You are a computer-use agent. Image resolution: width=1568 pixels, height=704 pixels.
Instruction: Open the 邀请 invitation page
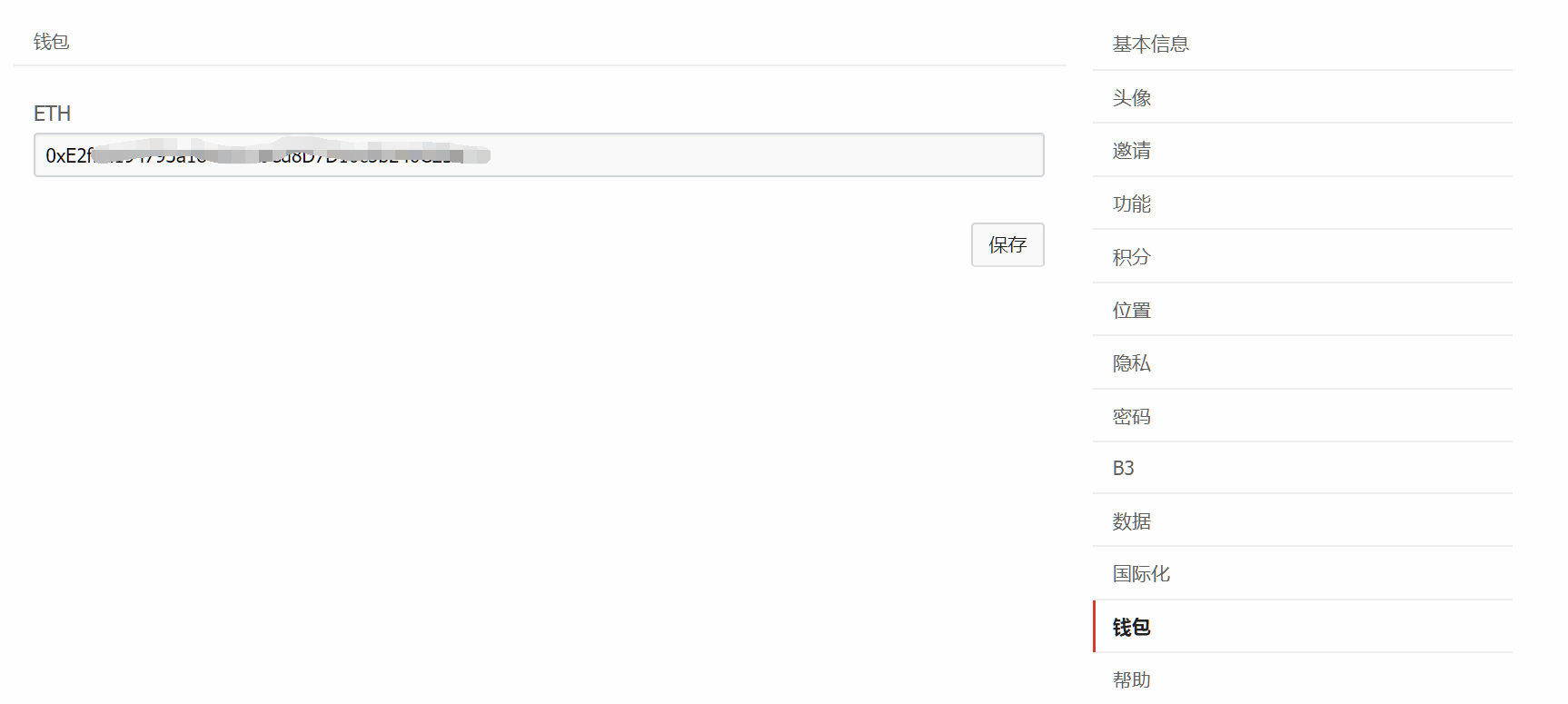(x=1132, y=150)
